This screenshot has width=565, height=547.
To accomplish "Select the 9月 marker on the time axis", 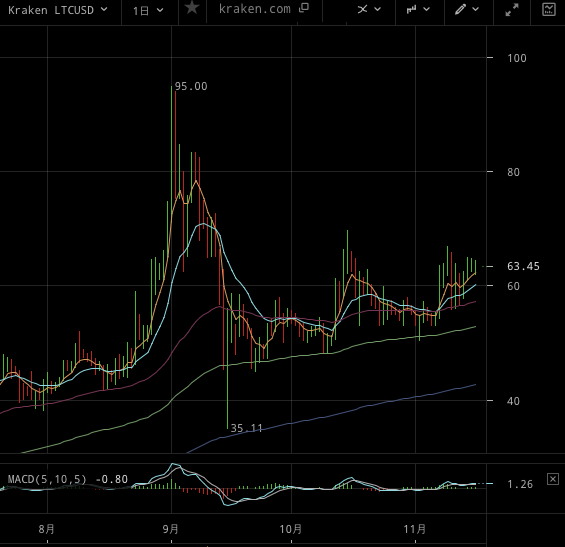I will click(x=170, y=529).
